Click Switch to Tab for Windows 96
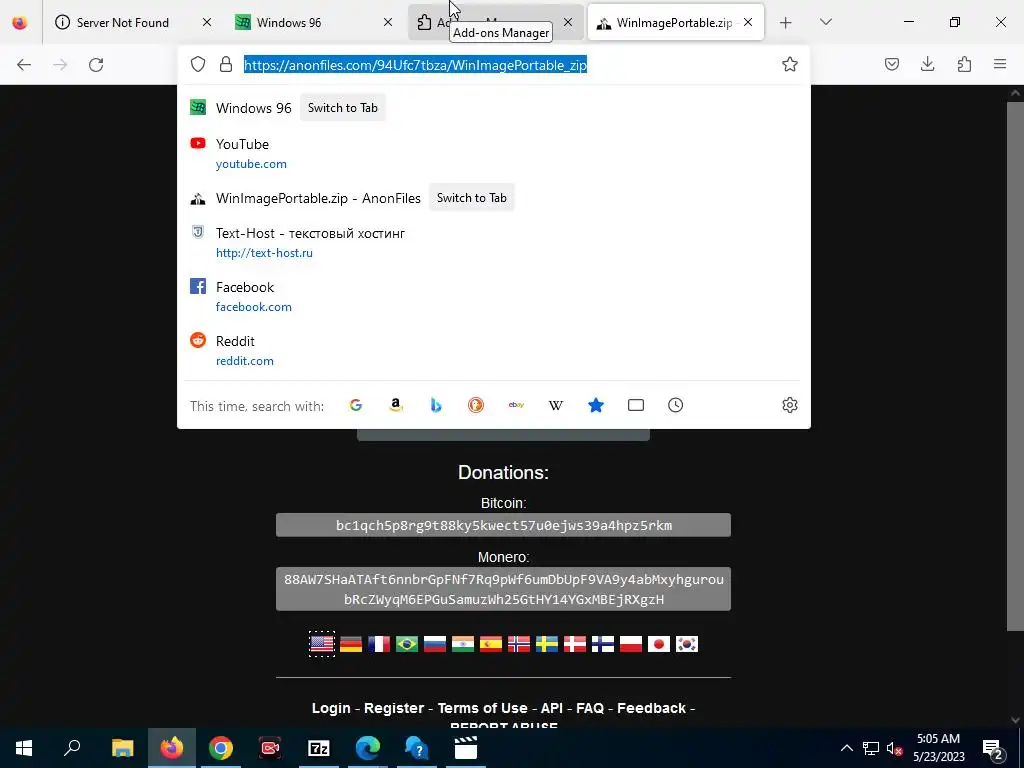This screenshot has height=768, width=1024. (343, 108)
